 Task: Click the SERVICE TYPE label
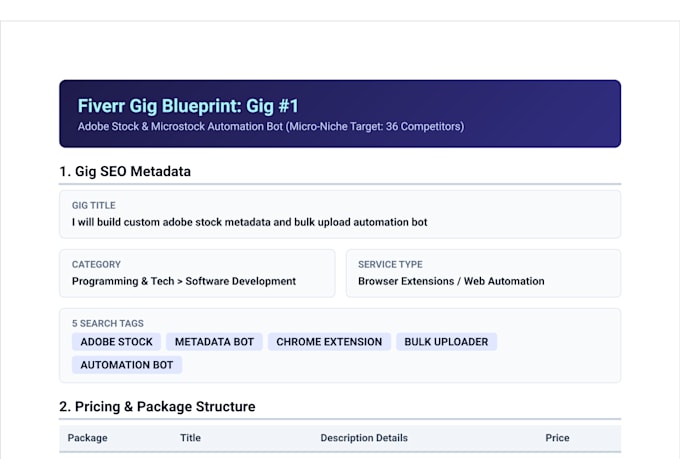[390, 264]
